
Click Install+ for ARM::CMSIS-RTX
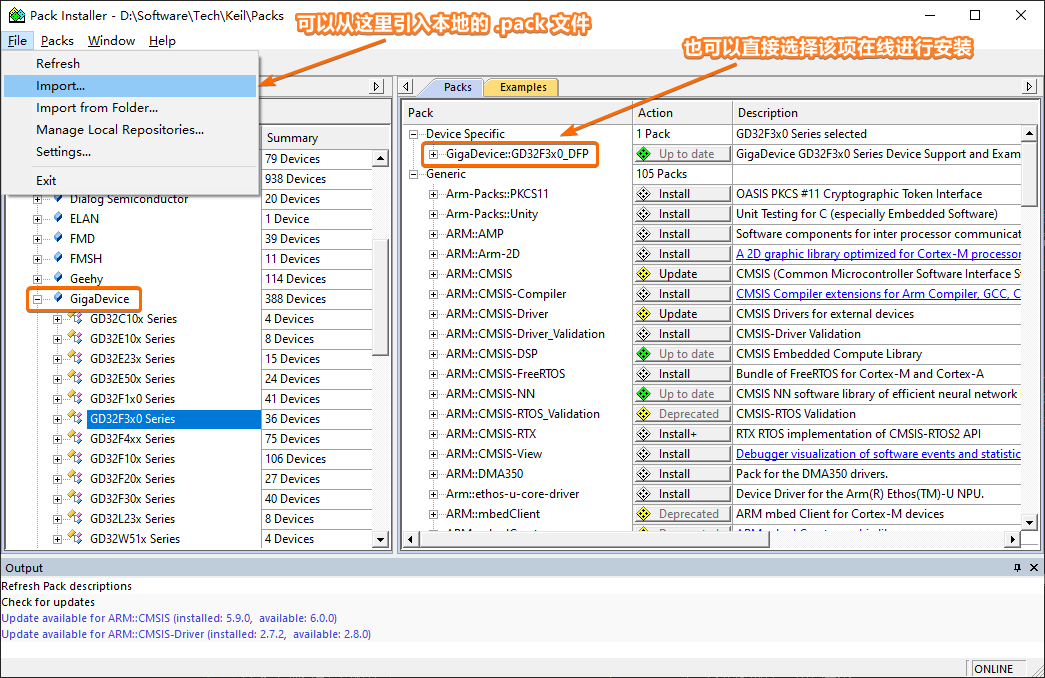coord(682,434)
